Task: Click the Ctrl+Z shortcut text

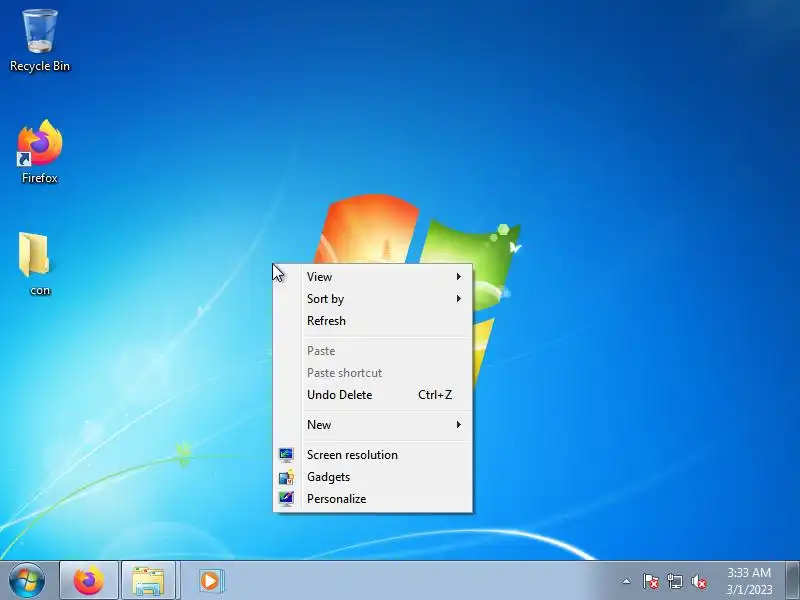Action: point(435,394)
